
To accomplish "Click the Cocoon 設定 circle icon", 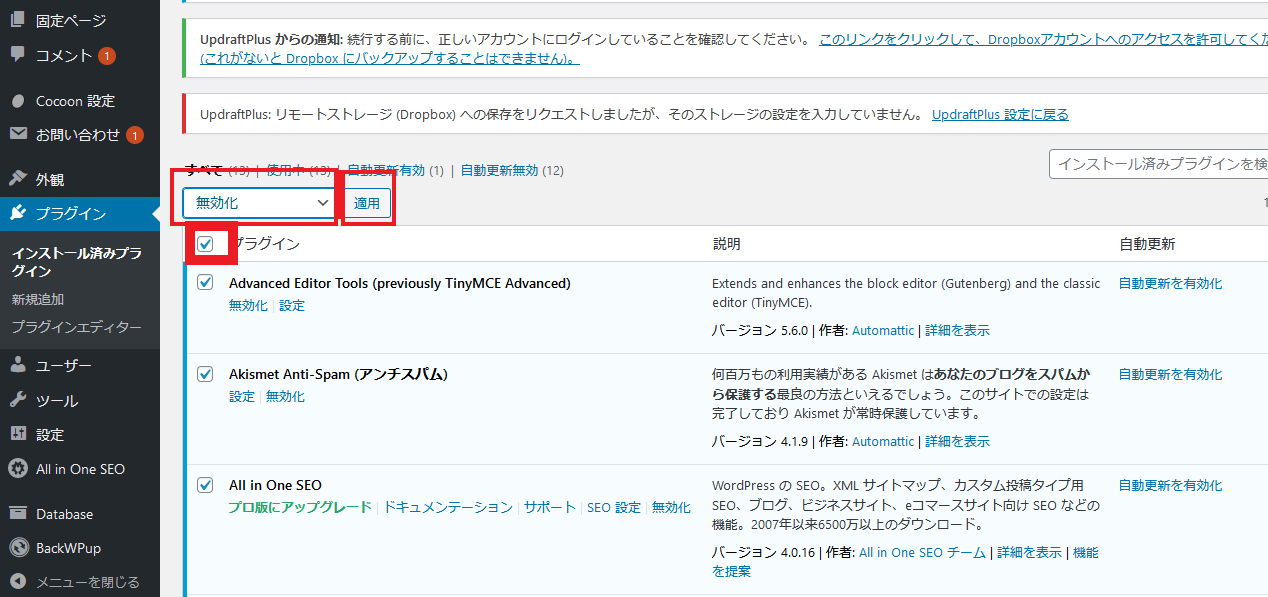I will pyautogui.click(x=18, y=101).
